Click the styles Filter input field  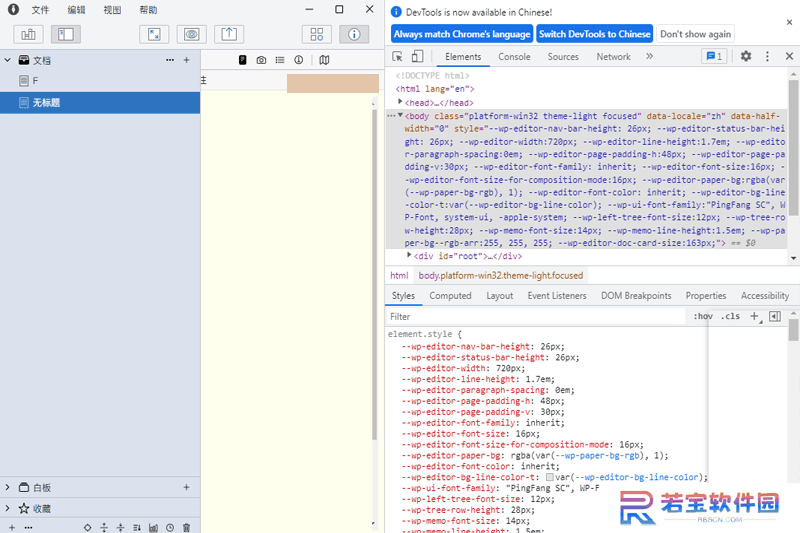(x=535, y=317)
